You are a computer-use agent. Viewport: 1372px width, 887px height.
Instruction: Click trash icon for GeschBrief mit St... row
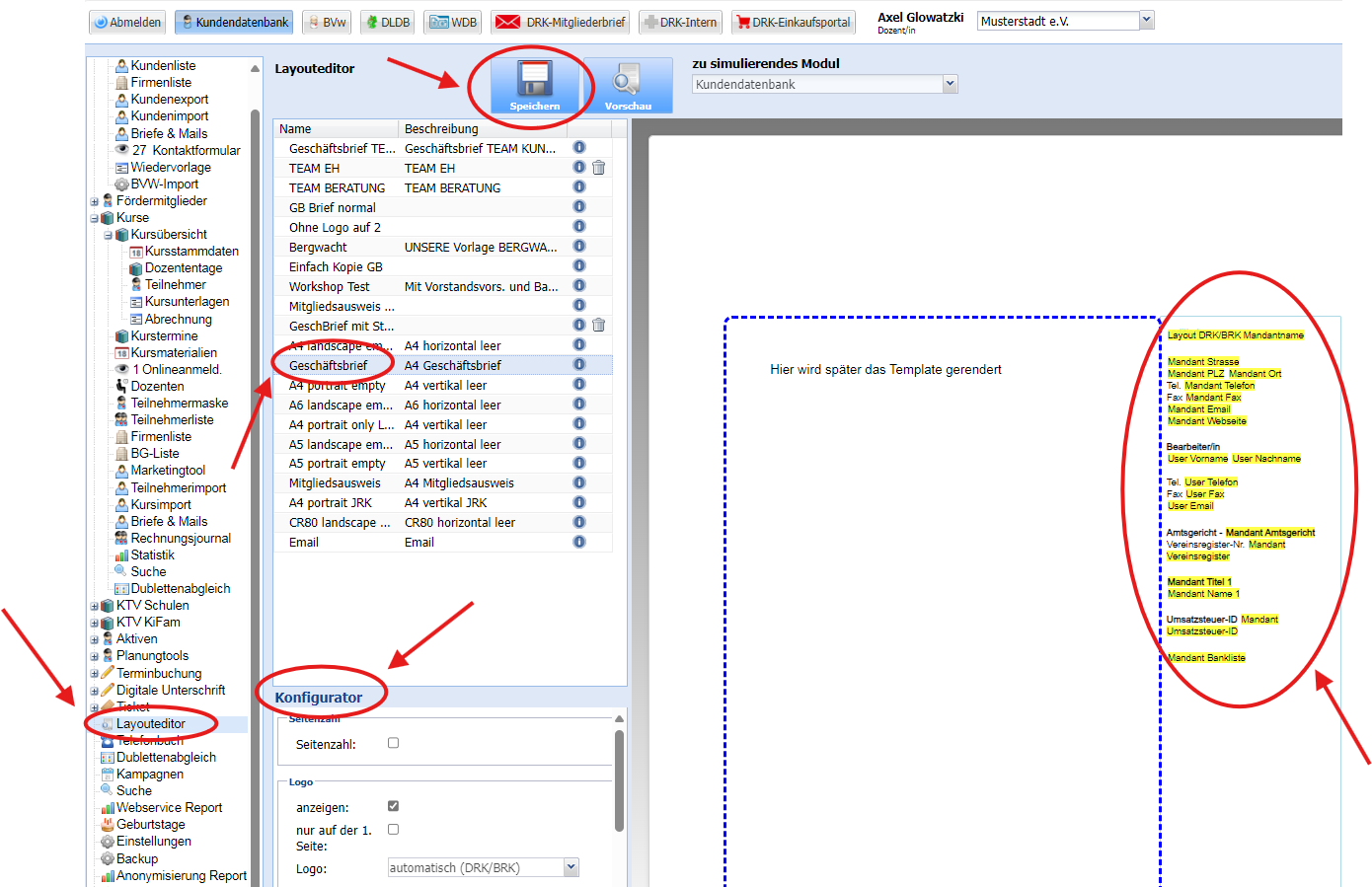click(x=598, y=325)
